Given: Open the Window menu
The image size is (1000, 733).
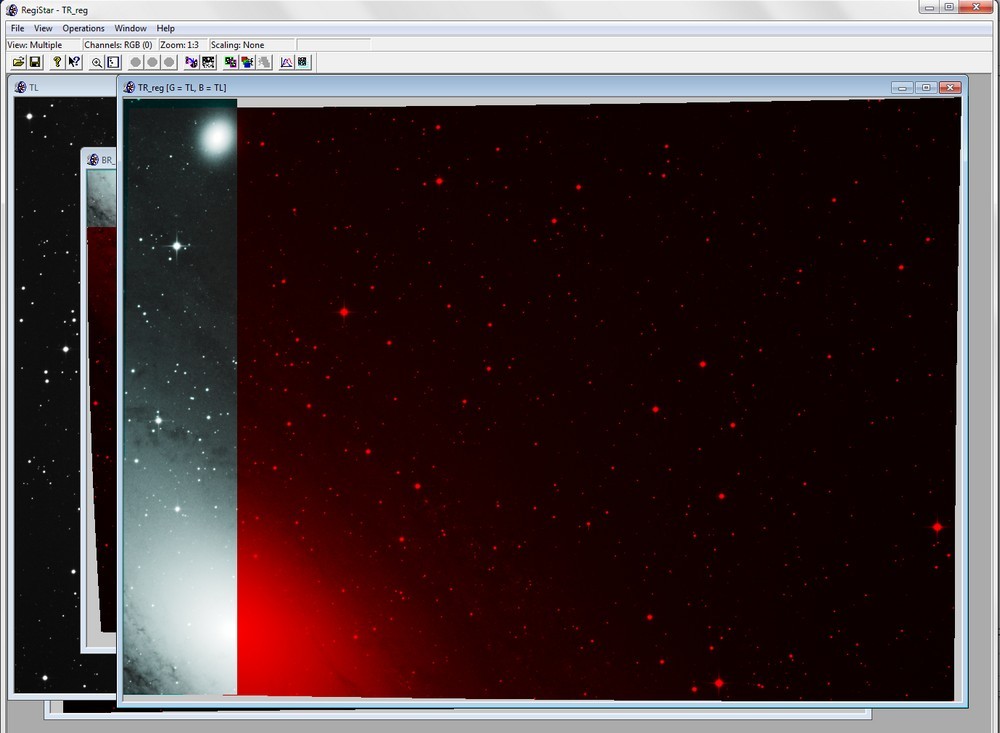Looking at the screenshot, I should tap(130, 28).
